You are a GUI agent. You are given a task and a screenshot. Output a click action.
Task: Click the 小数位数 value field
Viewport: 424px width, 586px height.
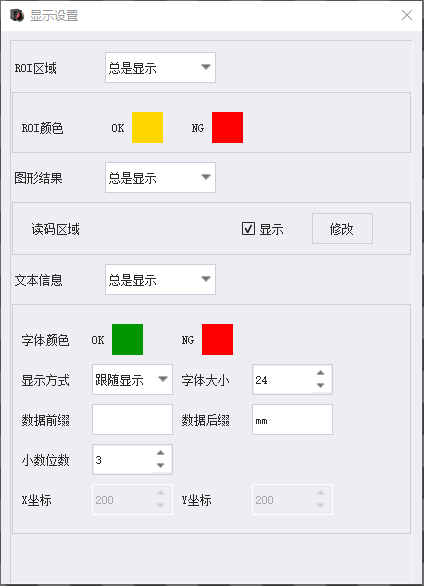[122, 460]
